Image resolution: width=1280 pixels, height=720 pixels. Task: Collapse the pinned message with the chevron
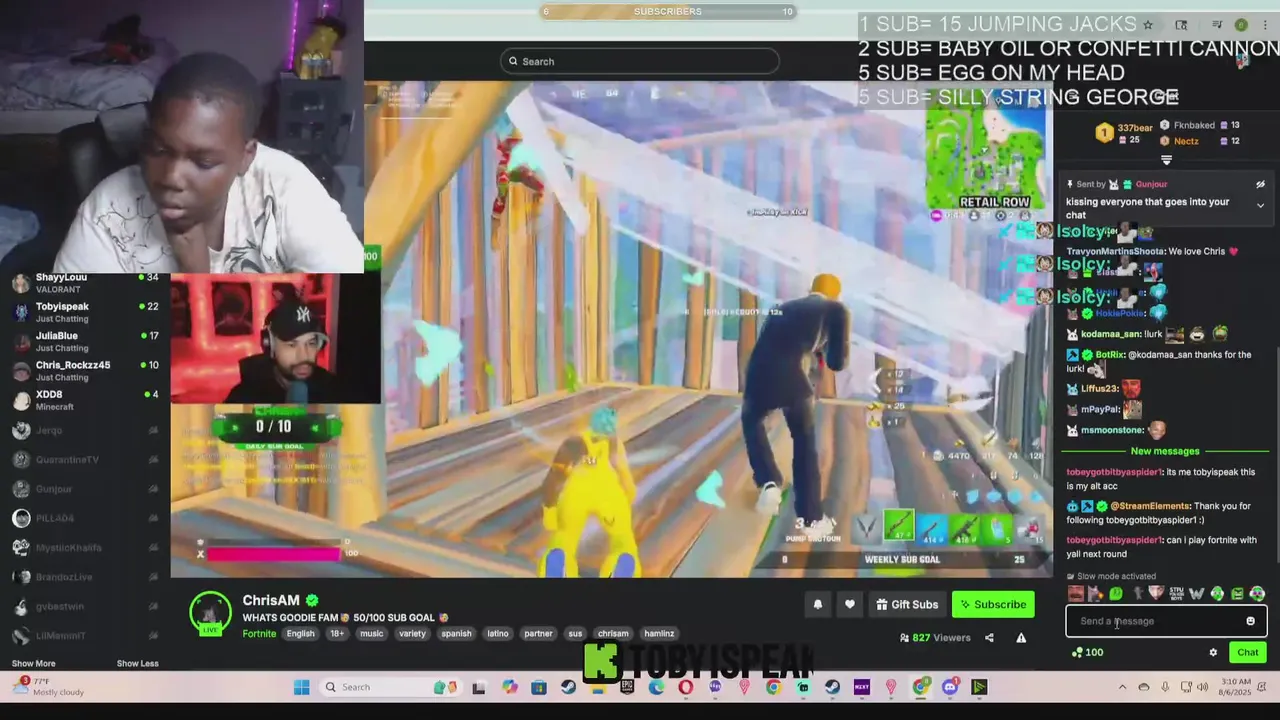tap(1260, 205)
